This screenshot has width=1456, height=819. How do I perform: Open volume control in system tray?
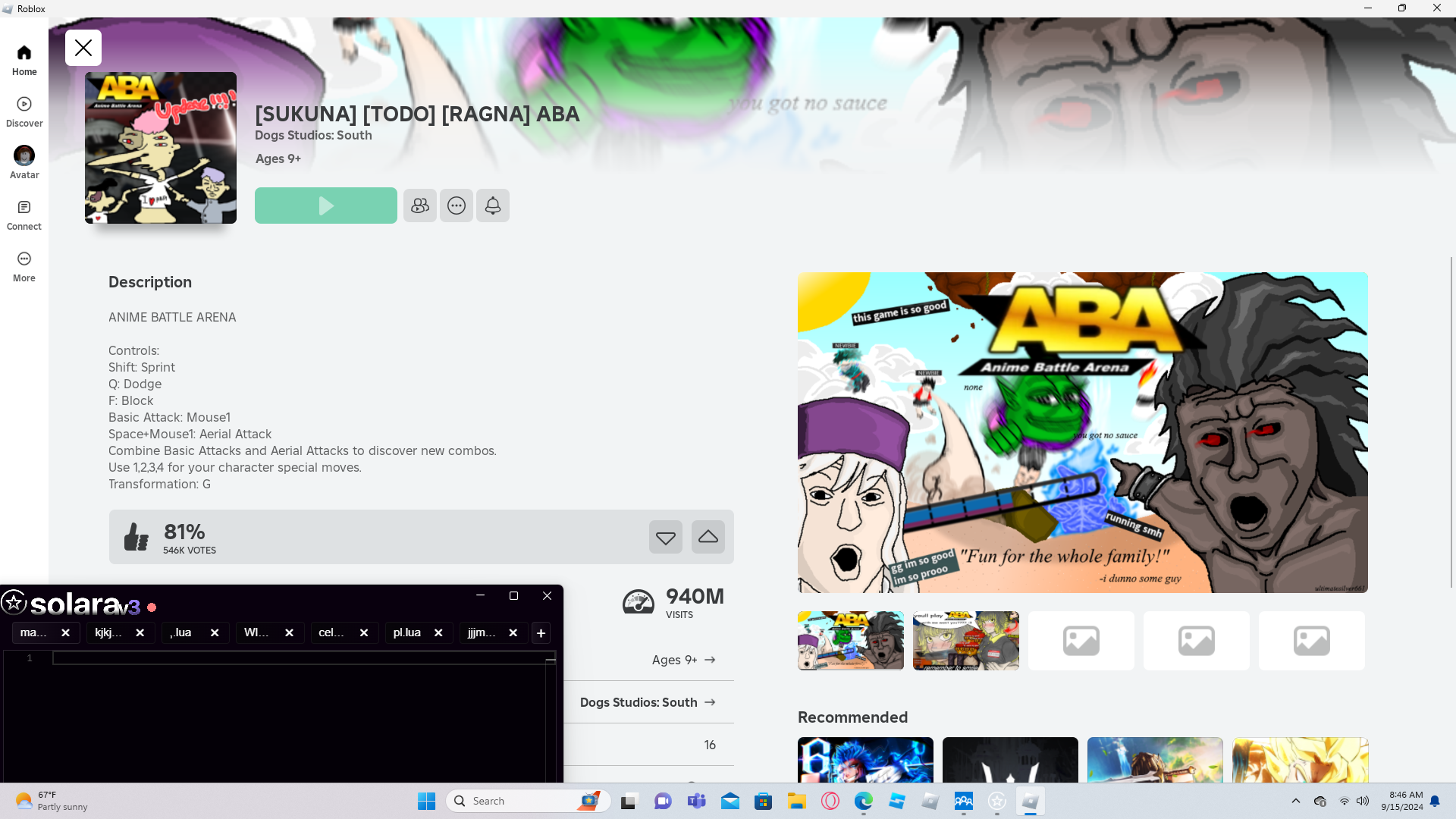[x=1363, y=801]
